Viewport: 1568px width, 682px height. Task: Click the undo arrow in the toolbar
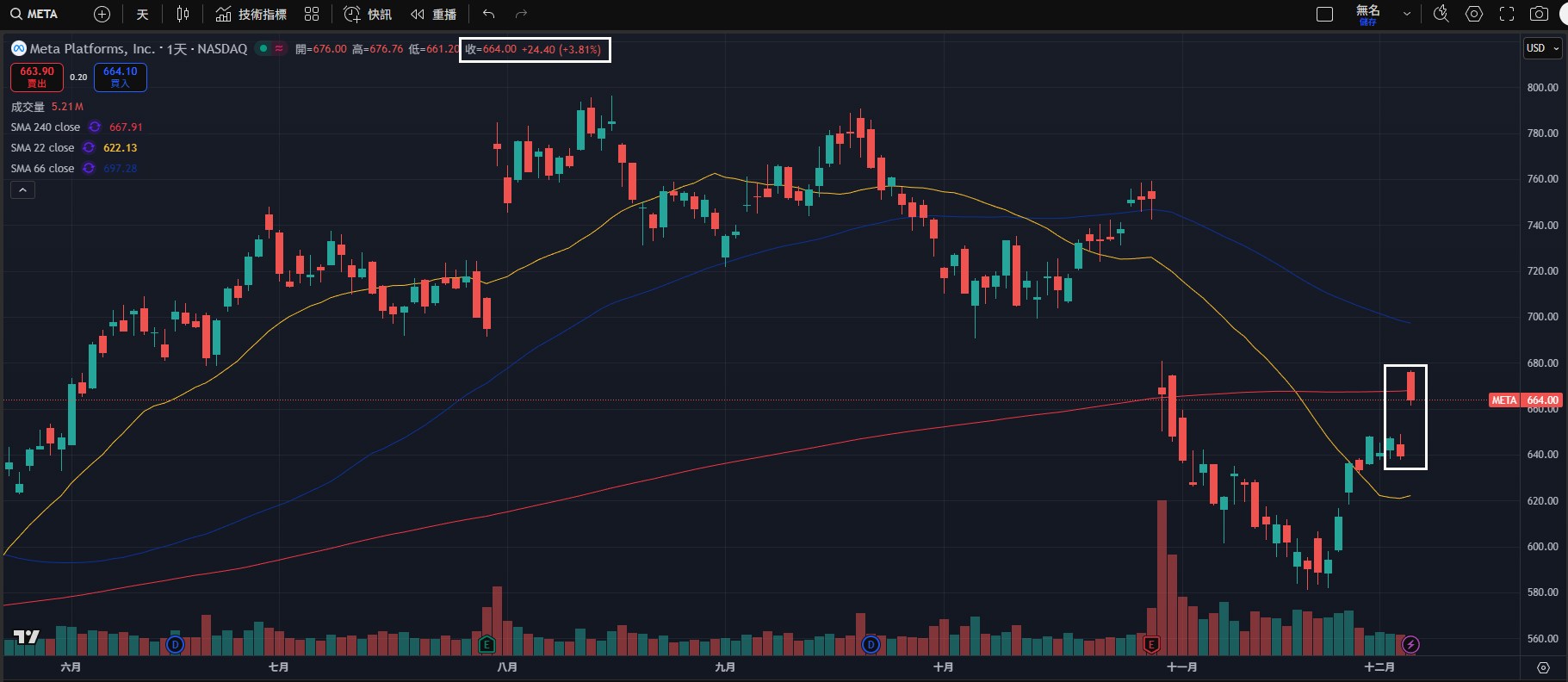[489, 14]
